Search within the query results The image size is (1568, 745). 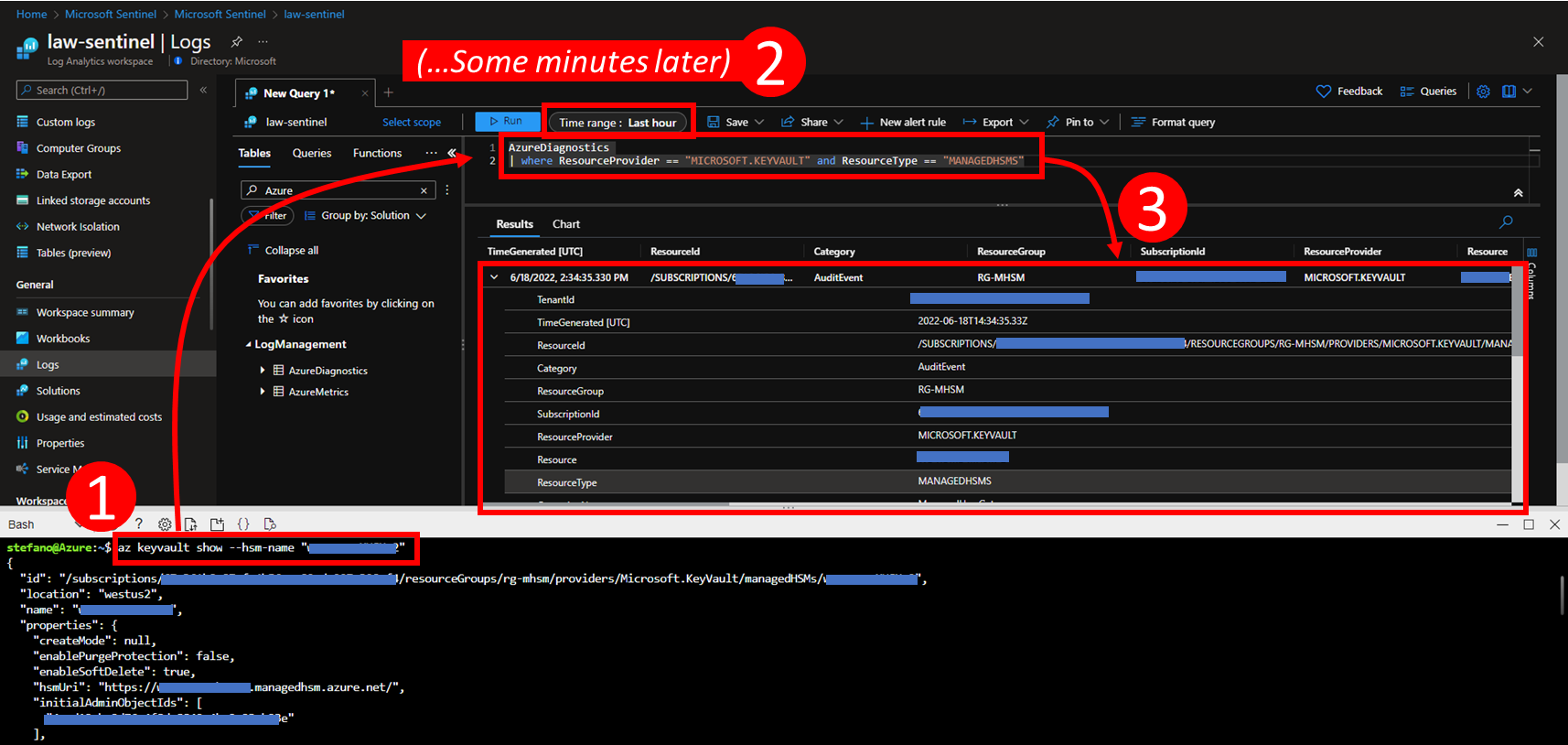pos(1506,222)
